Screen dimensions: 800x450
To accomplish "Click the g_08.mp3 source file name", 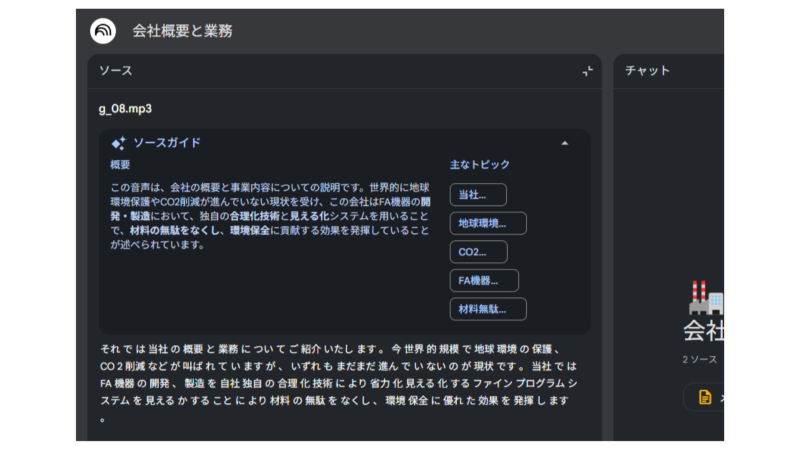I will click(125, 108).
